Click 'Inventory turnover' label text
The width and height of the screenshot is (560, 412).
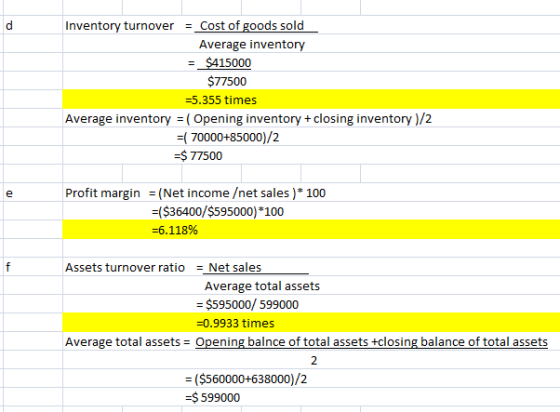(x=119, y=26)
